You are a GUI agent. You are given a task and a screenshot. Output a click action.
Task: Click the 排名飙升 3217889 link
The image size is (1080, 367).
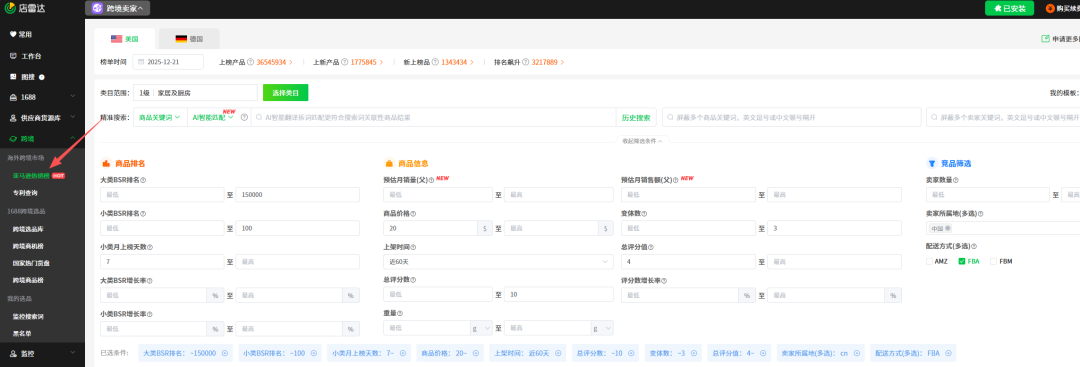548,62
